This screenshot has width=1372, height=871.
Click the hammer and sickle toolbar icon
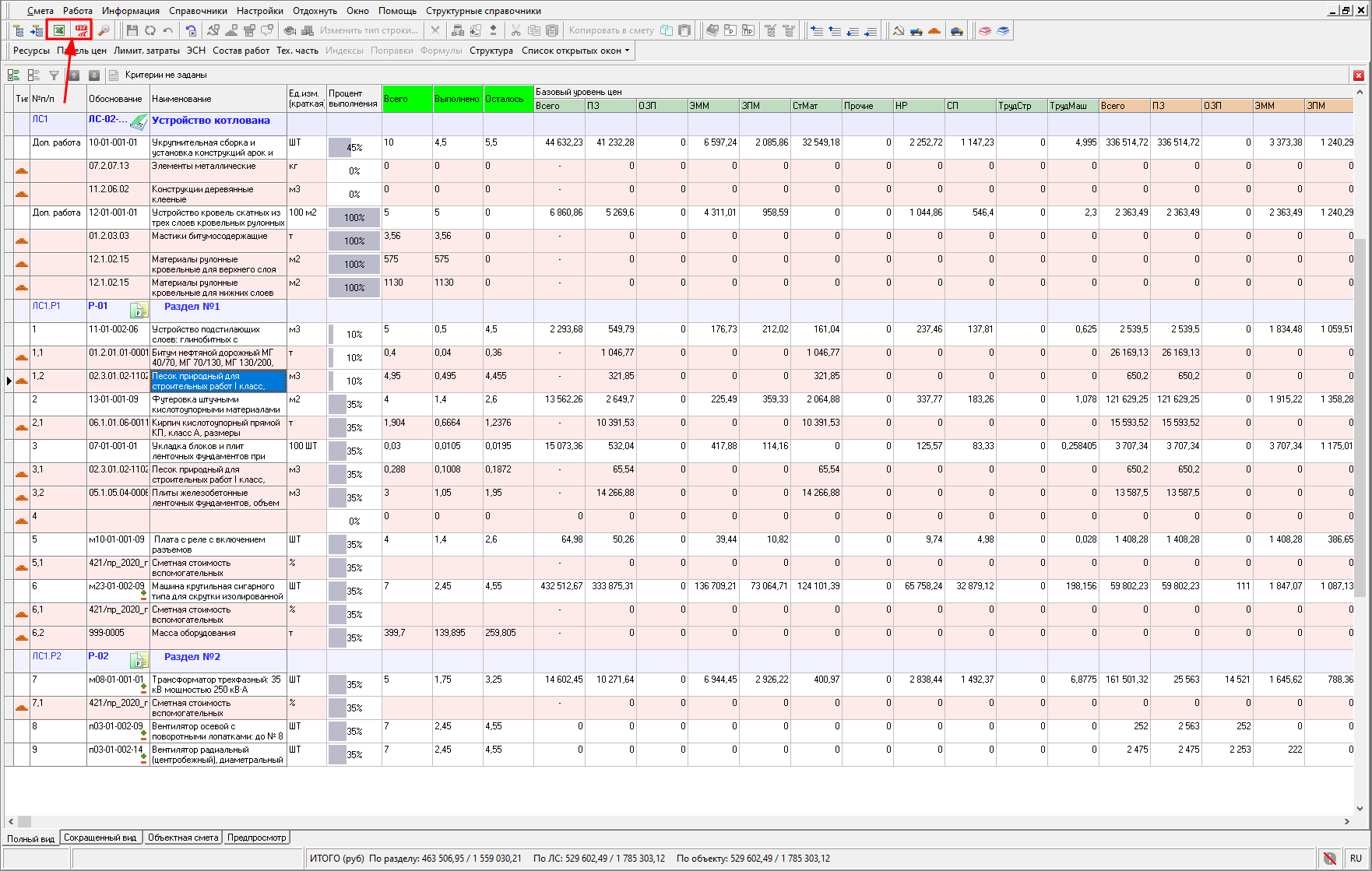click(x=898, y=30)
